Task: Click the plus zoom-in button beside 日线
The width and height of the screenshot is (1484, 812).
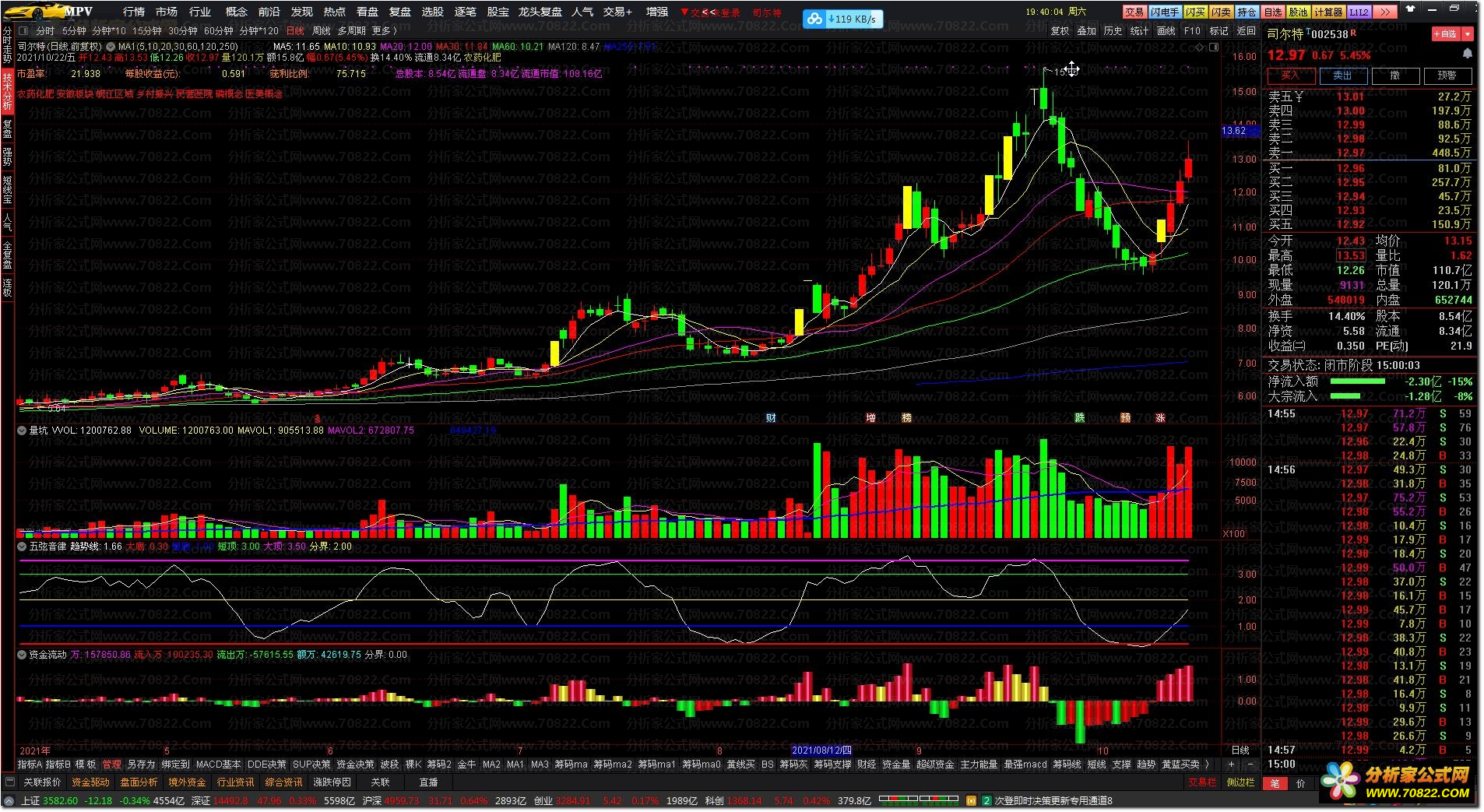Action: click(x=1231, y=765)
